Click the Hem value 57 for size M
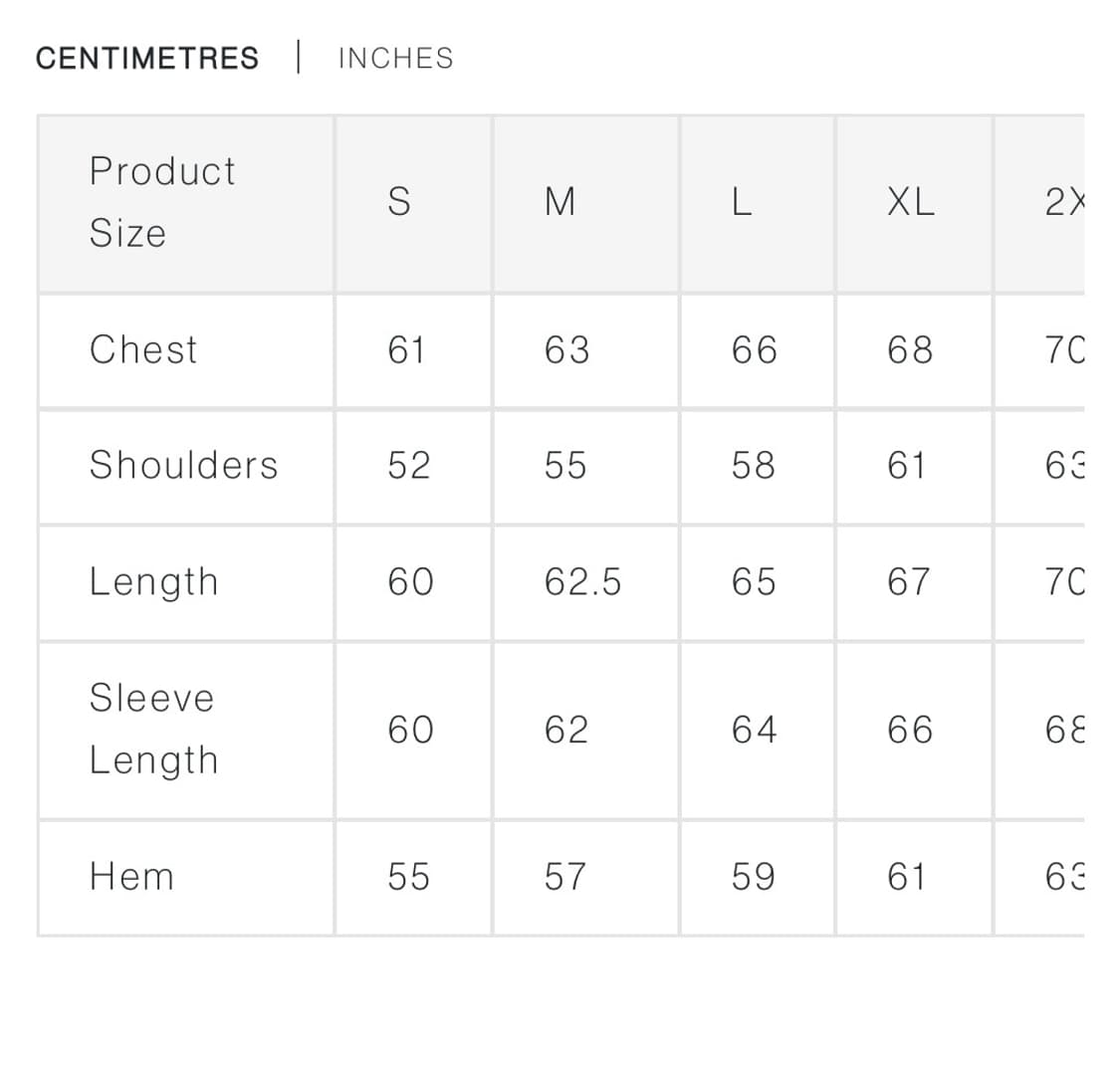Screen dimensions: 1120x1065 coord(564,877)
